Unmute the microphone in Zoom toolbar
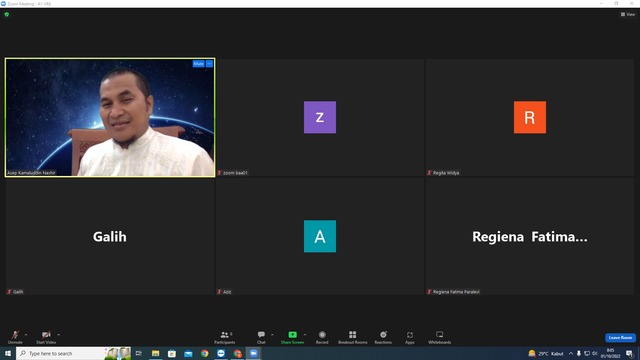Image resolution: width=640 pixels, height=360 pixels. click(15, 337)
